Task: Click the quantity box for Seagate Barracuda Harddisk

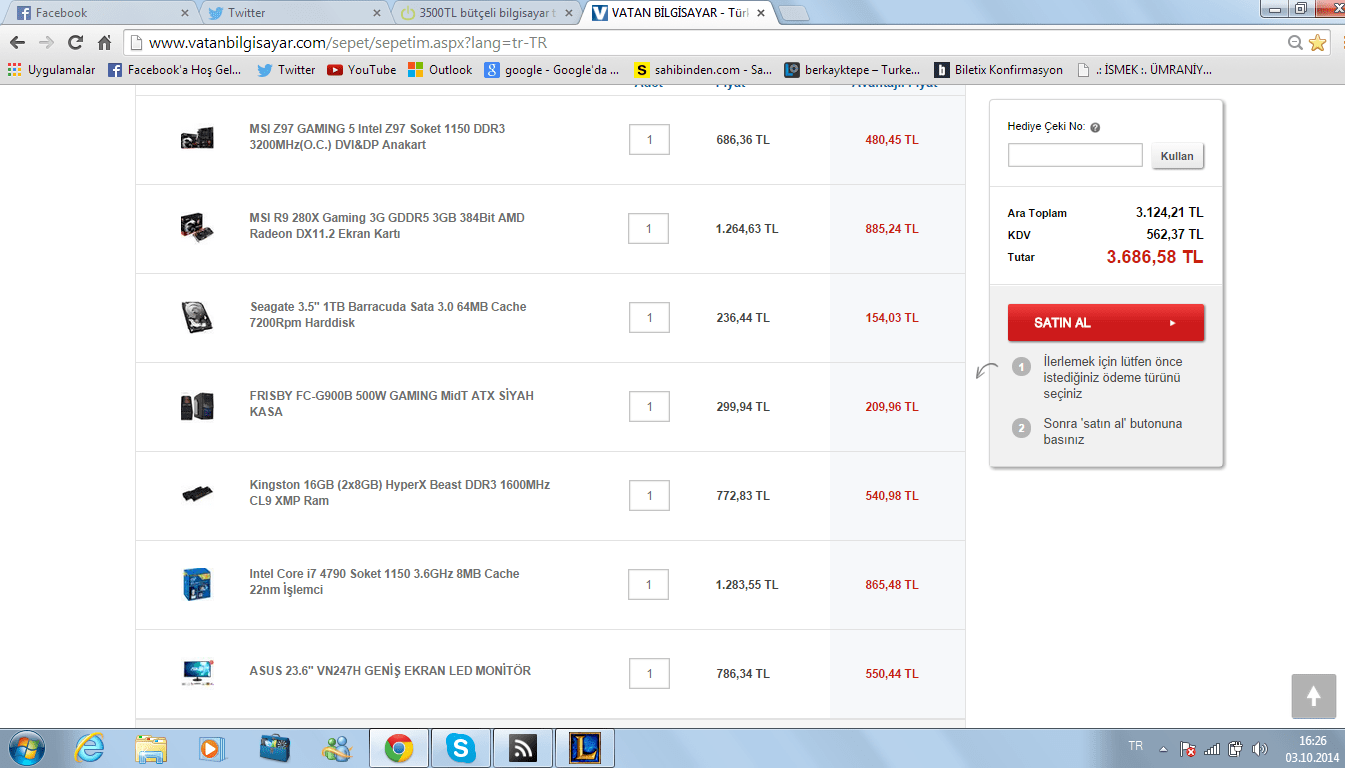Action: [649, 318]
